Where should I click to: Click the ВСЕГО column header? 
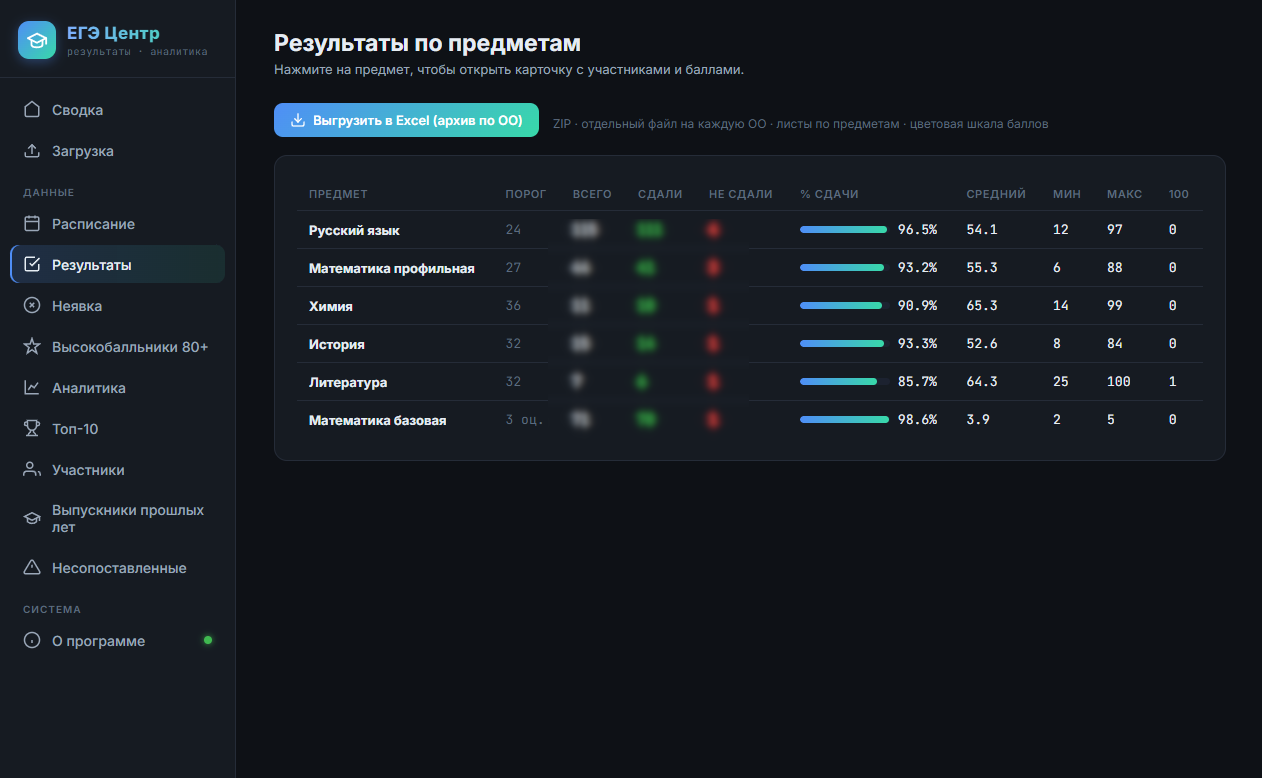(592, 194)
